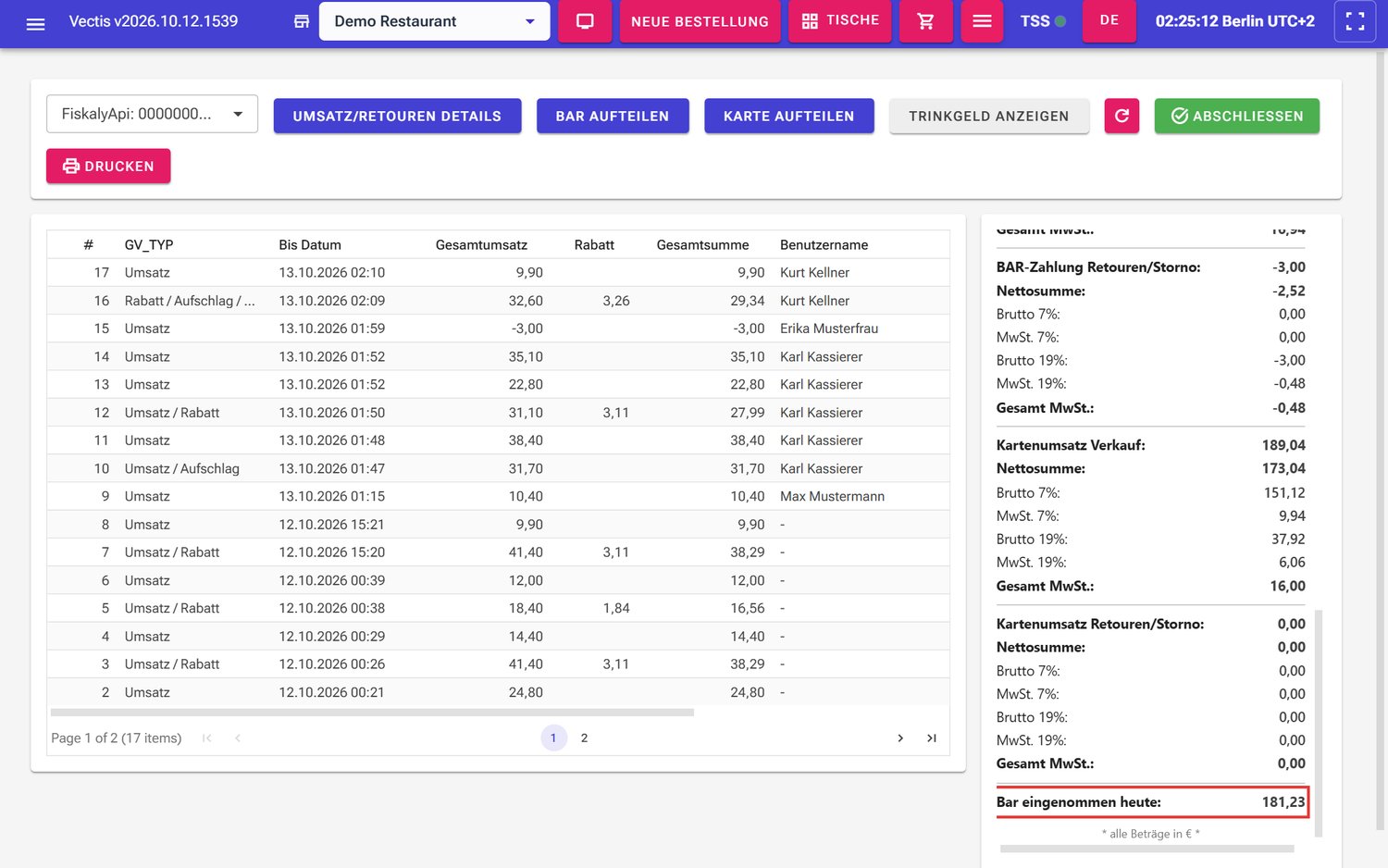The image size is (1388, 868).
Task: Click the table's horizontal scrollbar
Action: (x=372, y=713)
